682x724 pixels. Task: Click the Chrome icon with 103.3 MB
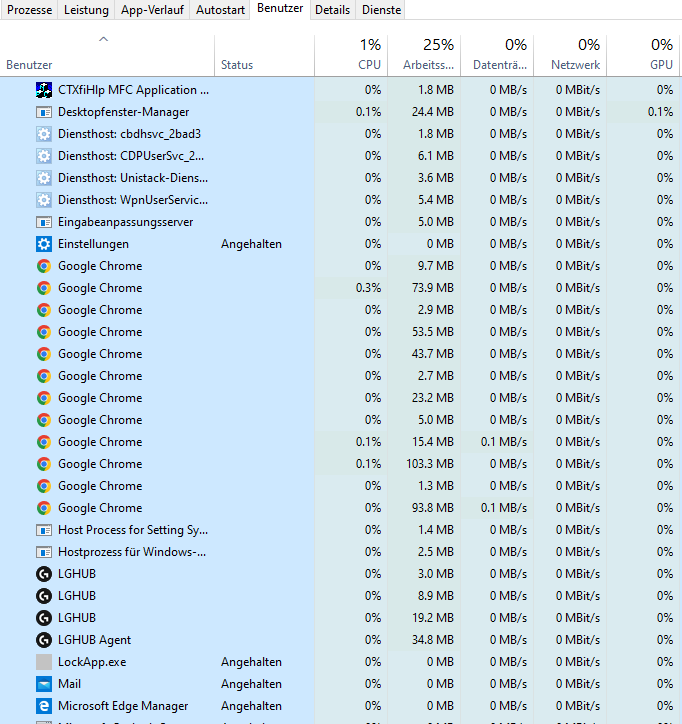coord(44,464)
